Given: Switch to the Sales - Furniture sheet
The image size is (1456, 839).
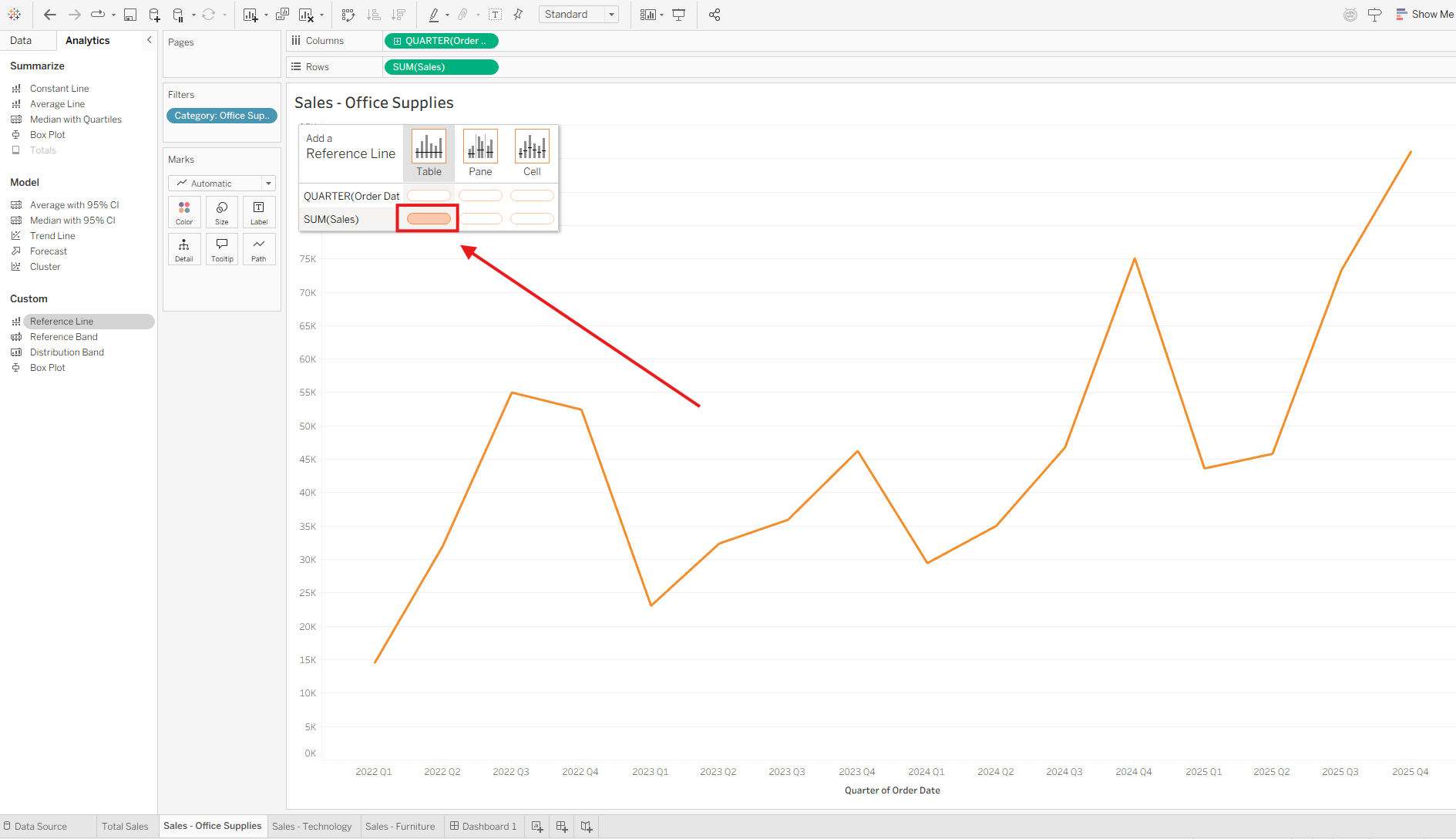Looking at the screenshot, I should pos(400,827).
